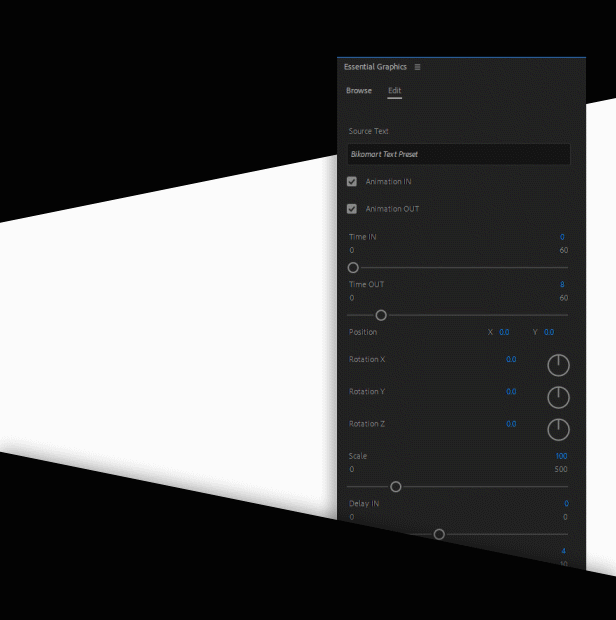Click the Delay IN slider handle
The height and width of the screenshot is (620, 616).
[x=439, y=535]
